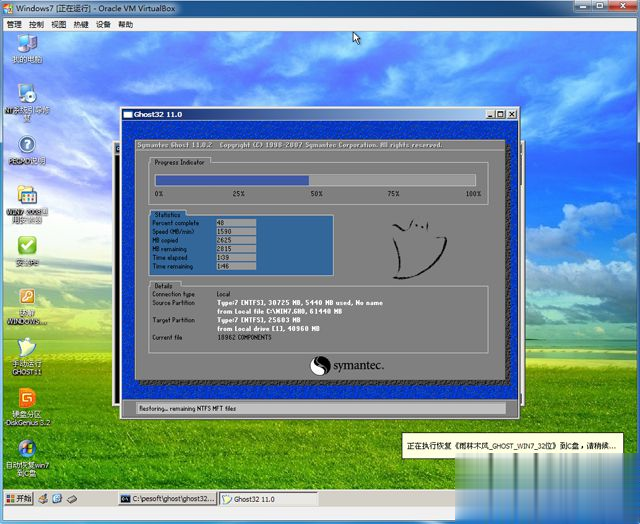Click third quick-launch drive icon in taskbar
Viewport: 640px width, 524px height.
72,499
